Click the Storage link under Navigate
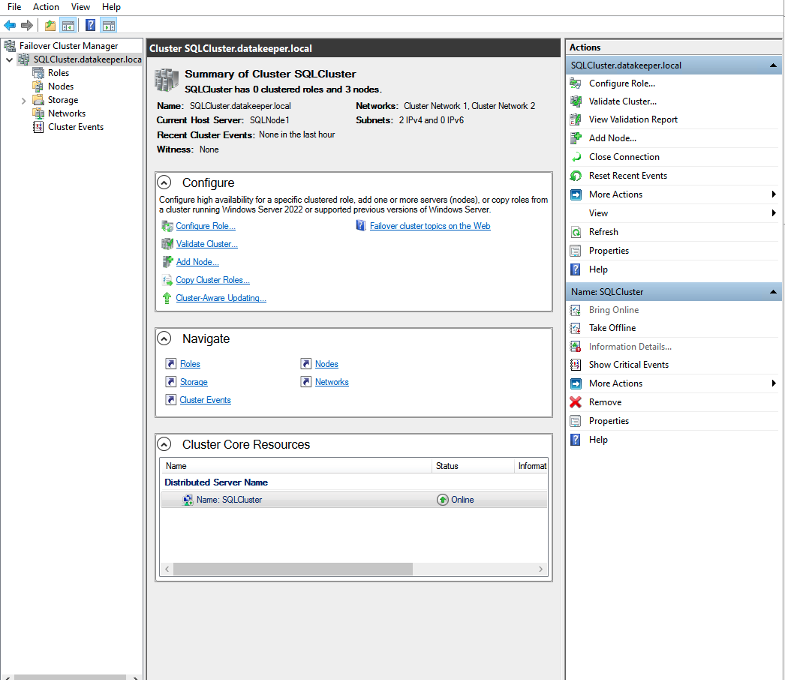This screenshot has height=680, width=785. pyautogui.click(x=193, y=382)
